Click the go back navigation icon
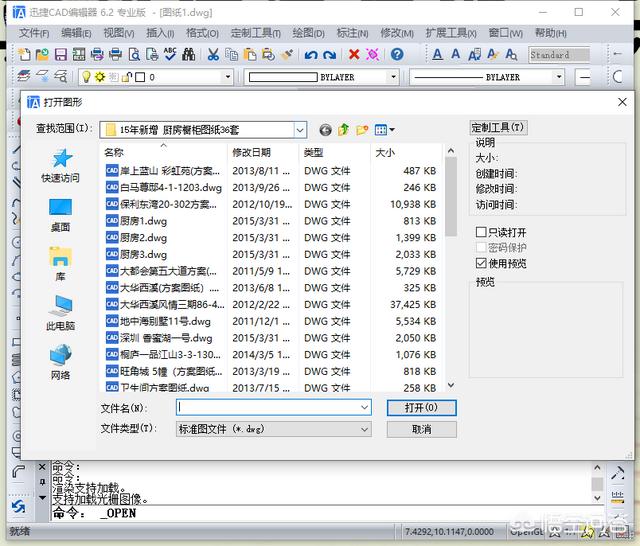This screenshot has width=640, height=546. [x=326, y=129]
